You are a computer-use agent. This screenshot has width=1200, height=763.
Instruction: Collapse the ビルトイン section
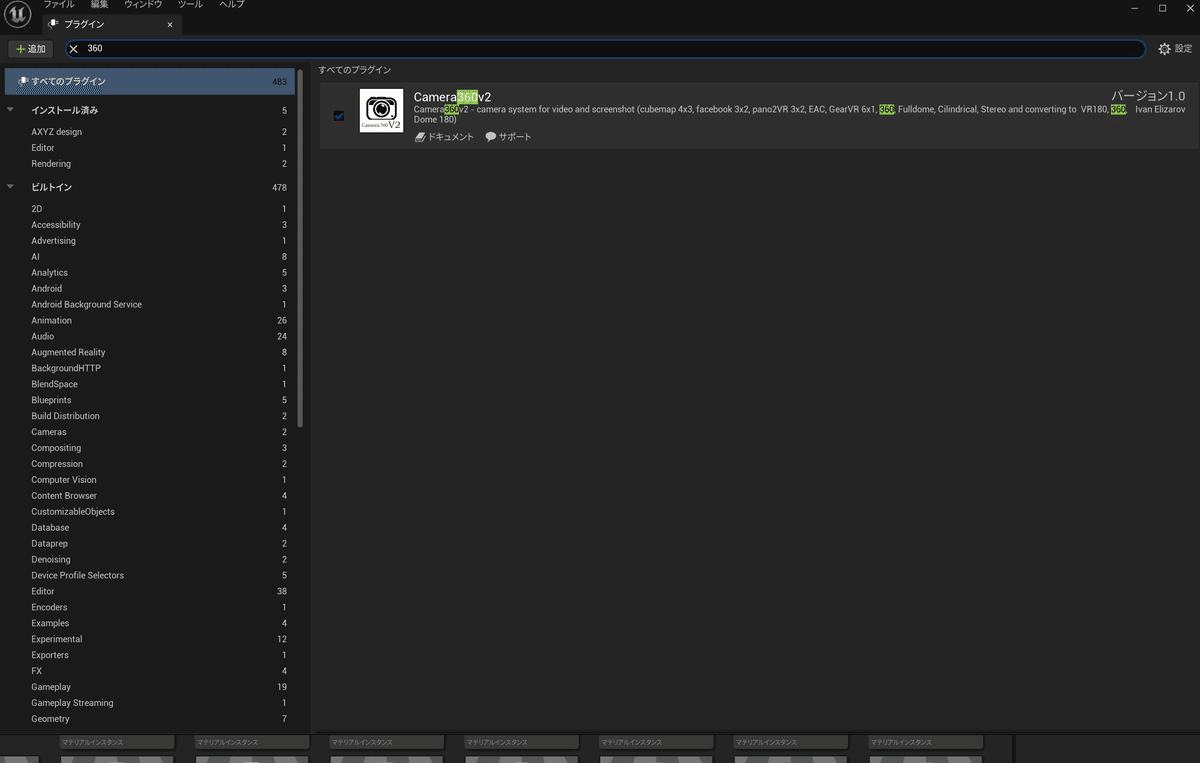tap(10, 187)
